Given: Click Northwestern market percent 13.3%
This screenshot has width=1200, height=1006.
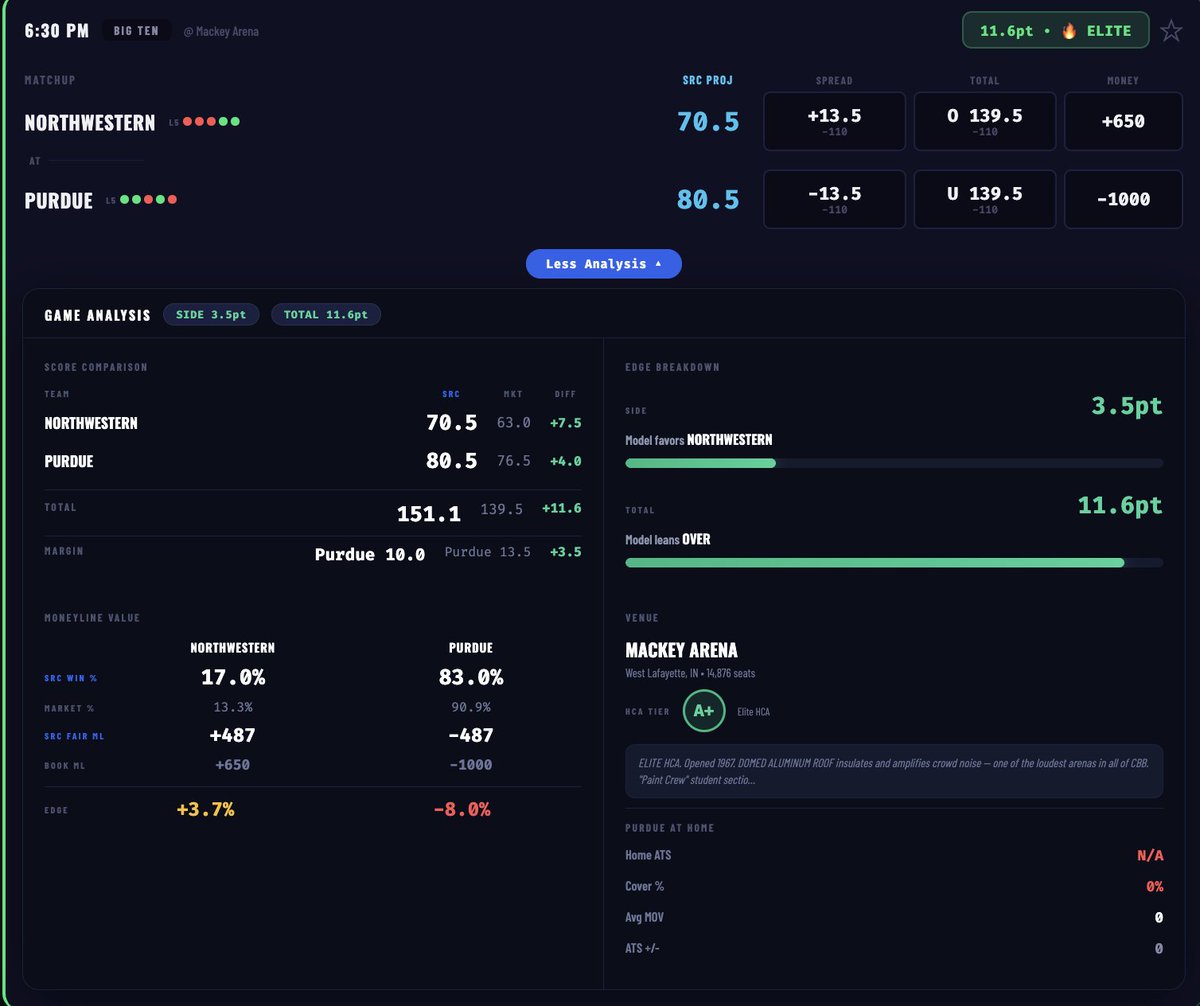Looking at the screenshot, I should (233, 707).
